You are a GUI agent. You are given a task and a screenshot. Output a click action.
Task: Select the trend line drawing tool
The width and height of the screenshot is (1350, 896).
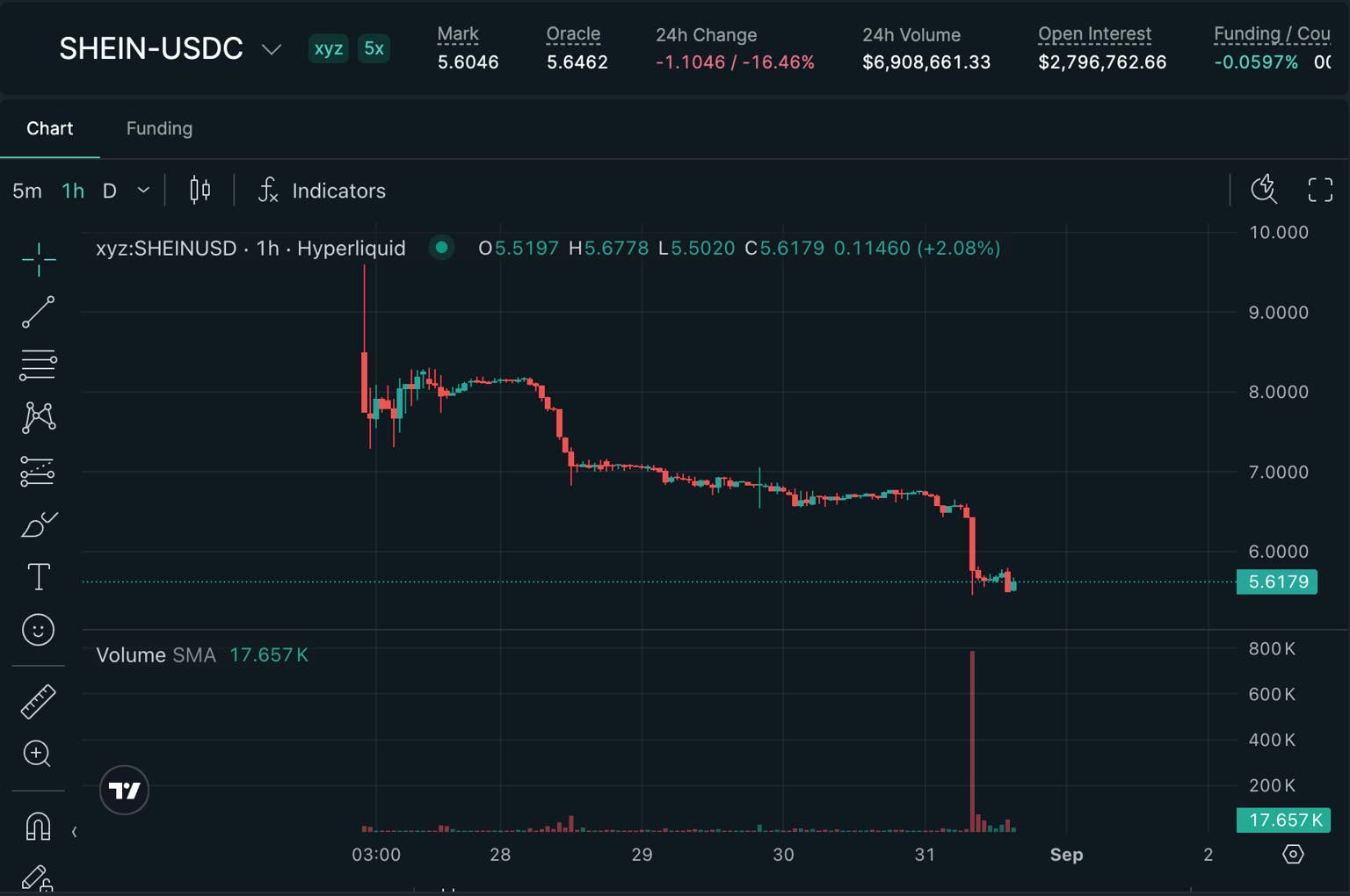(x=38, y=312)
